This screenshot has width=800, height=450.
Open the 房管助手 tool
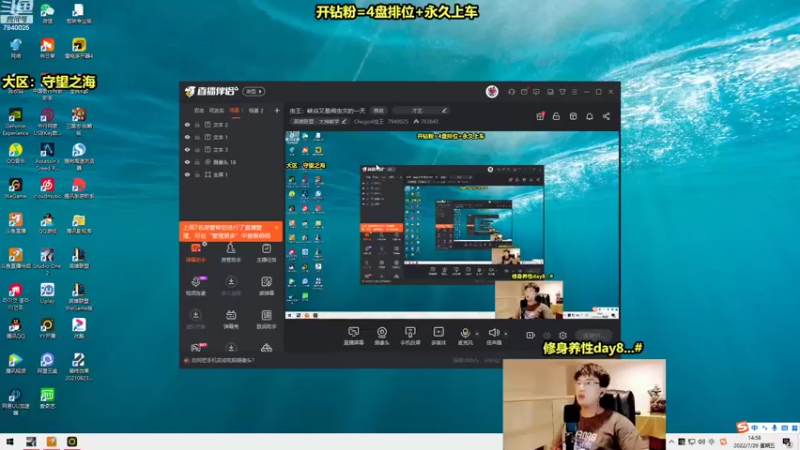(x=231, y=253)
